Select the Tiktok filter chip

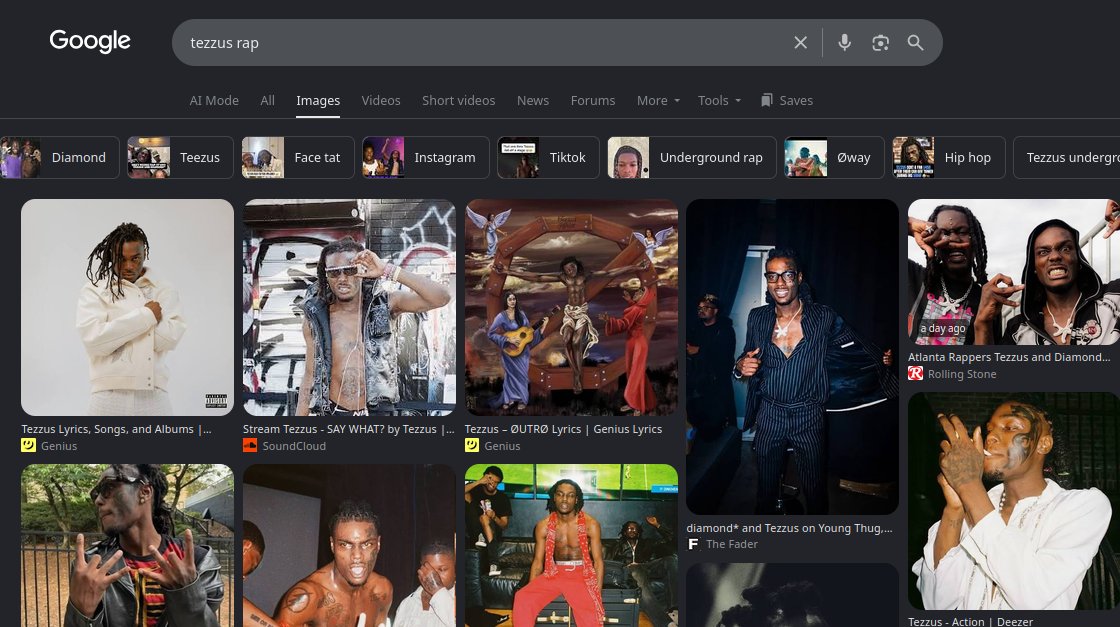pos(548,157)
